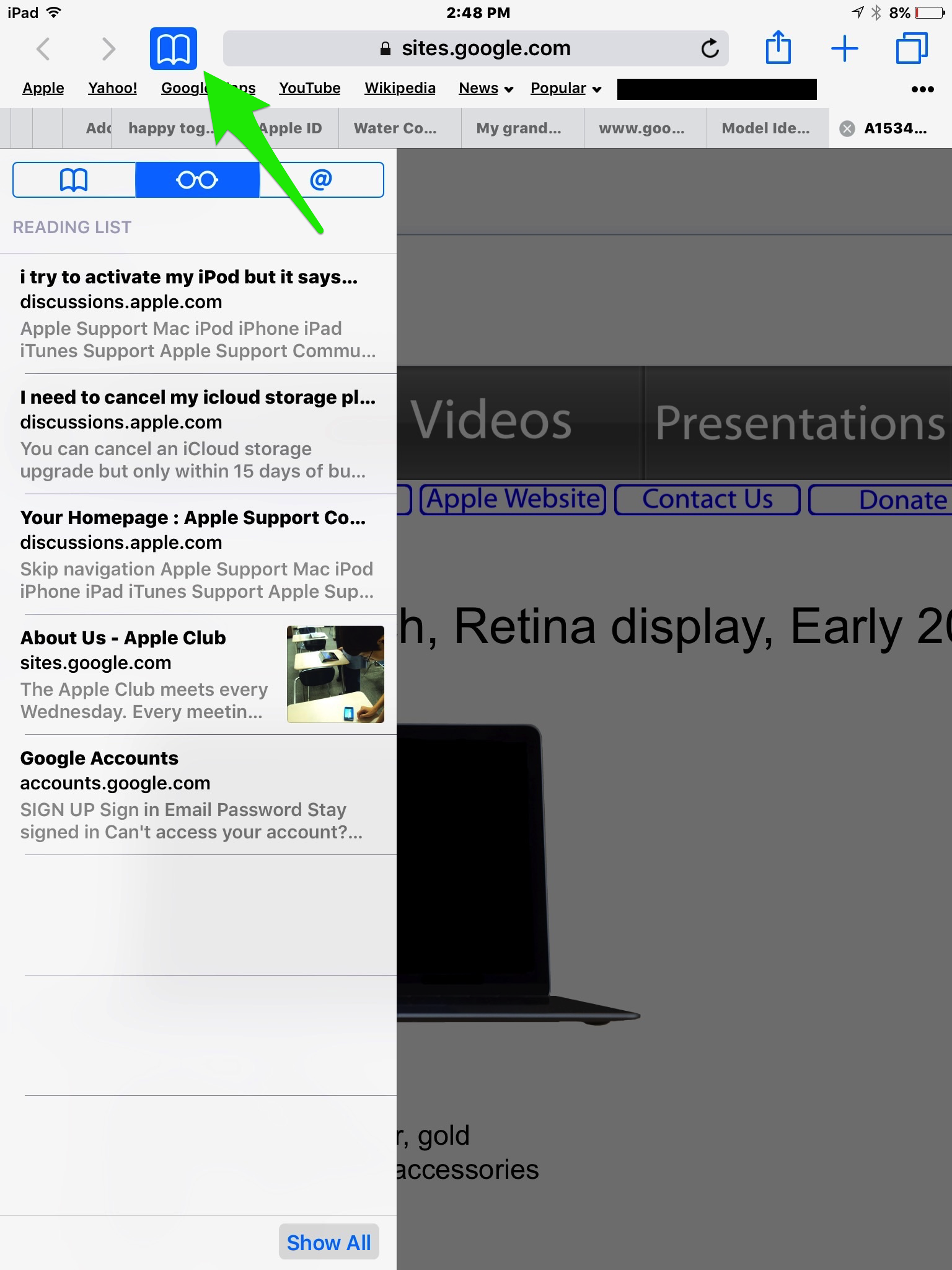Tap Show All in reading list
The image size is (952, 1270).
coord(328,1242)
